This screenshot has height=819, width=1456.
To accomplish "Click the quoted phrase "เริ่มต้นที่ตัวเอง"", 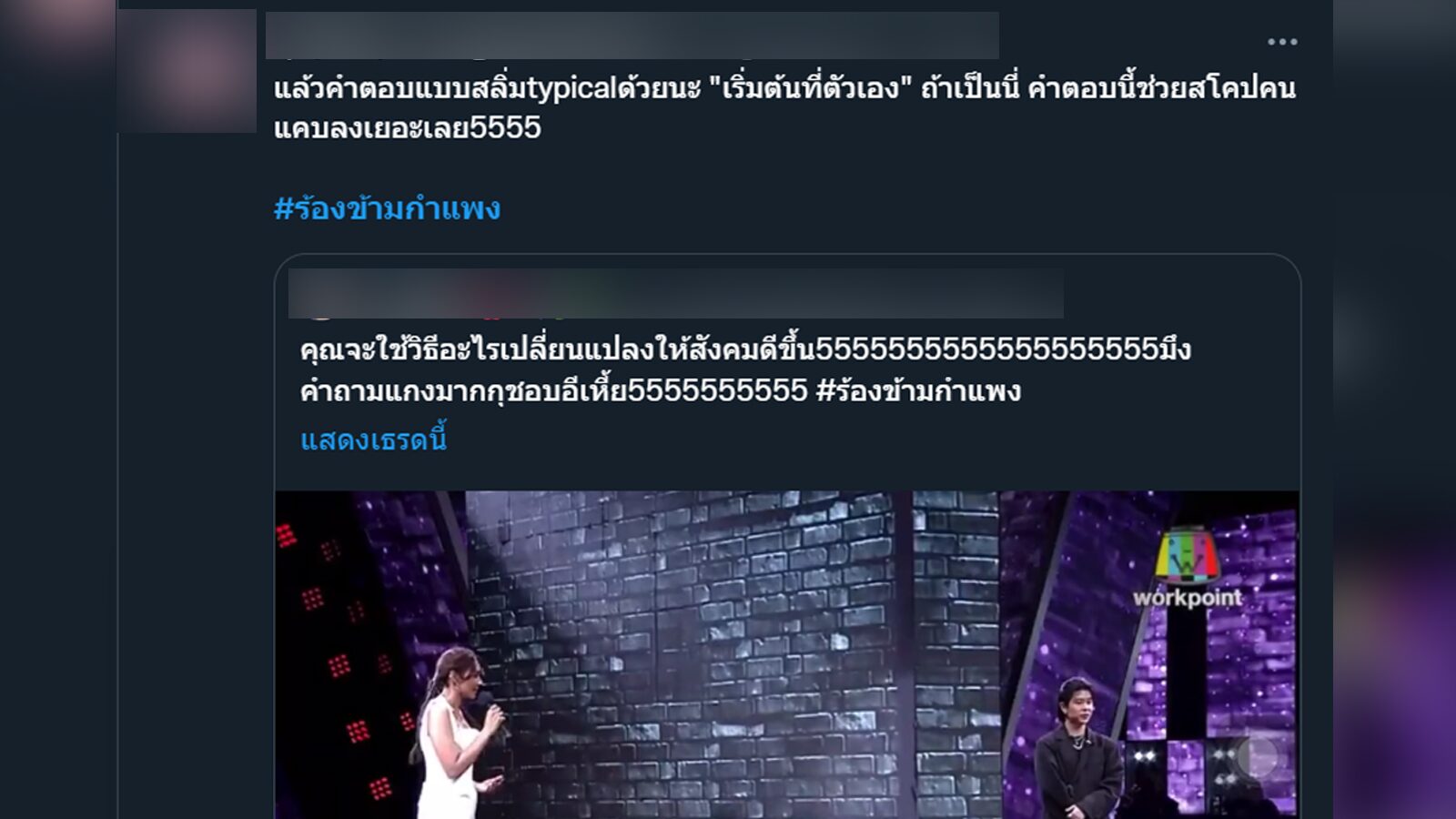I will tap(810, 88).
